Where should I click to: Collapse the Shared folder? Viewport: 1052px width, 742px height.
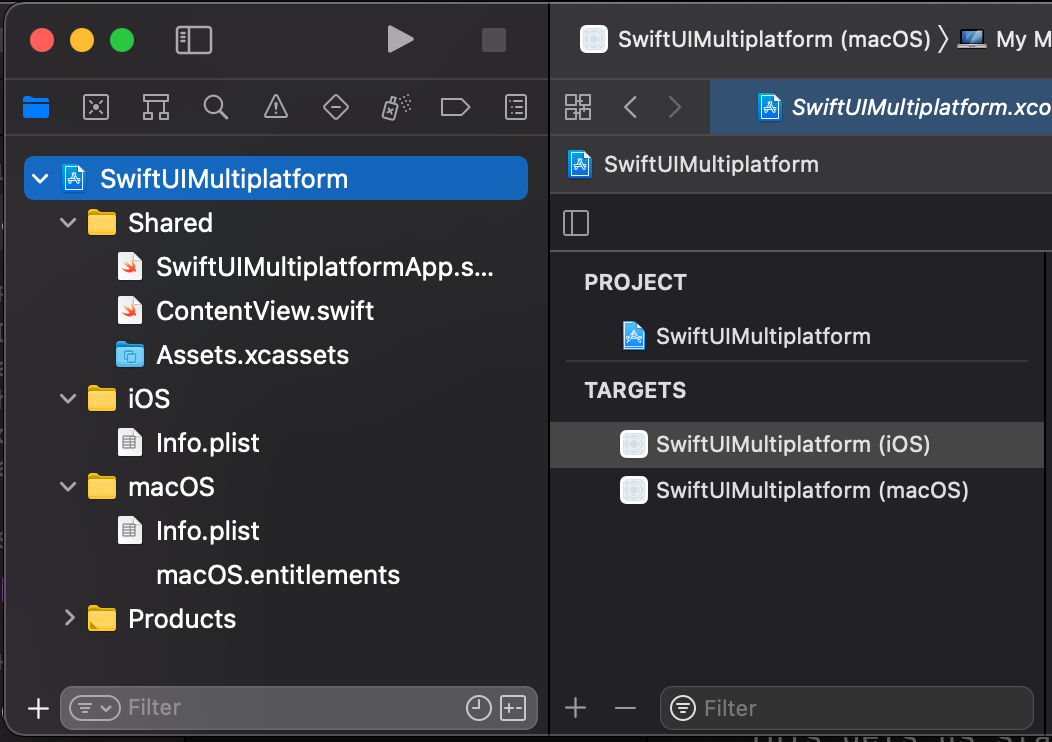(68, 223)
